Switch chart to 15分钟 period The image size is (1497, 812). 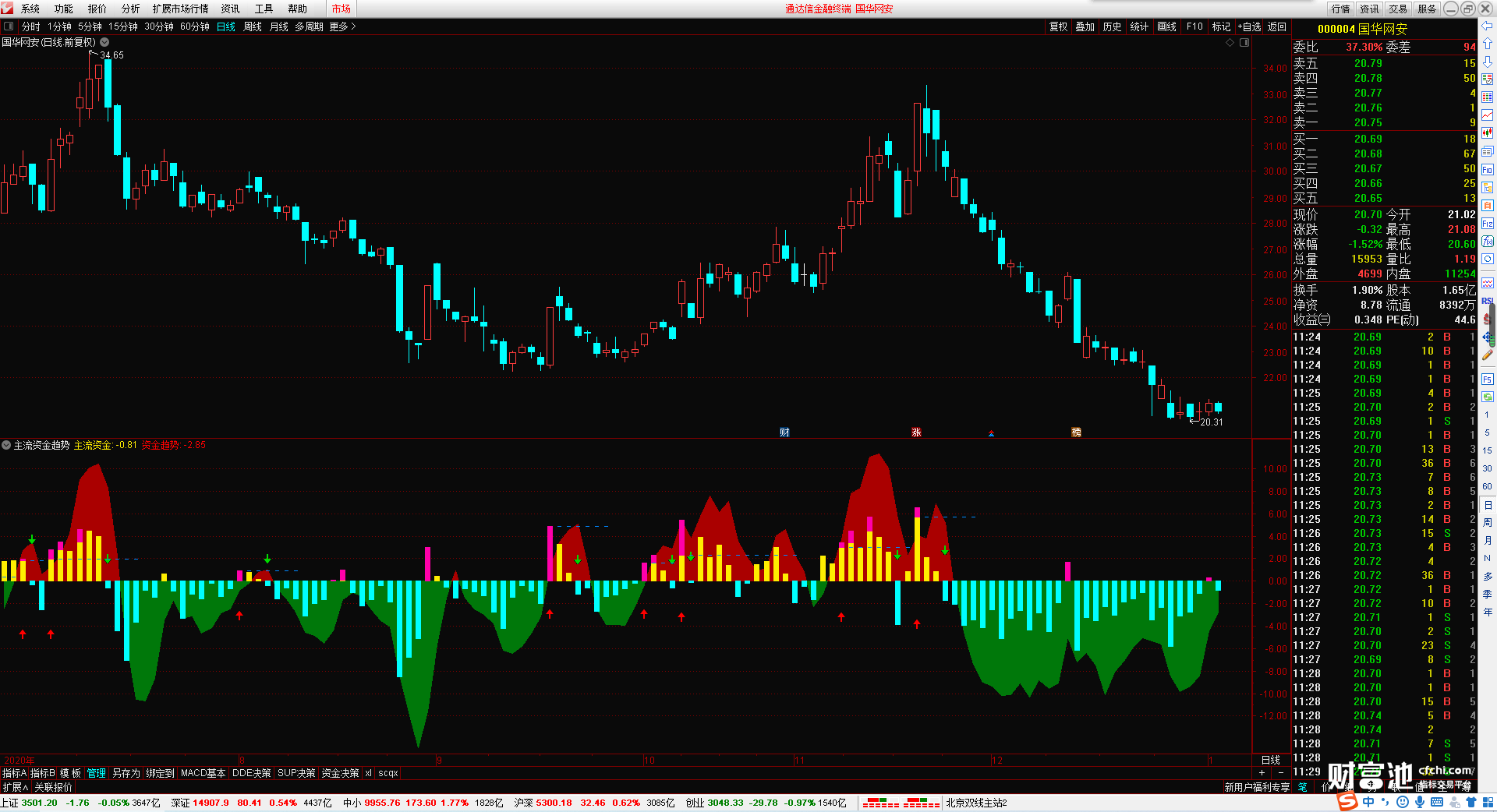(x=123, y=26)
